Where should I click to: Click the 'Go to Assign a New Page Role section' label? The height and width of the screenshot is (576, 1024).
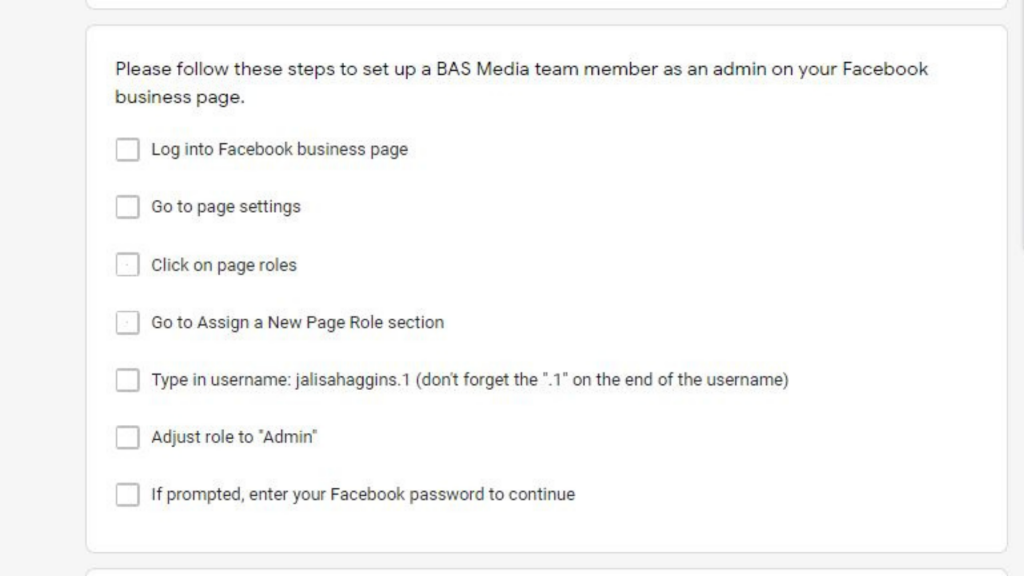point(297,323)
